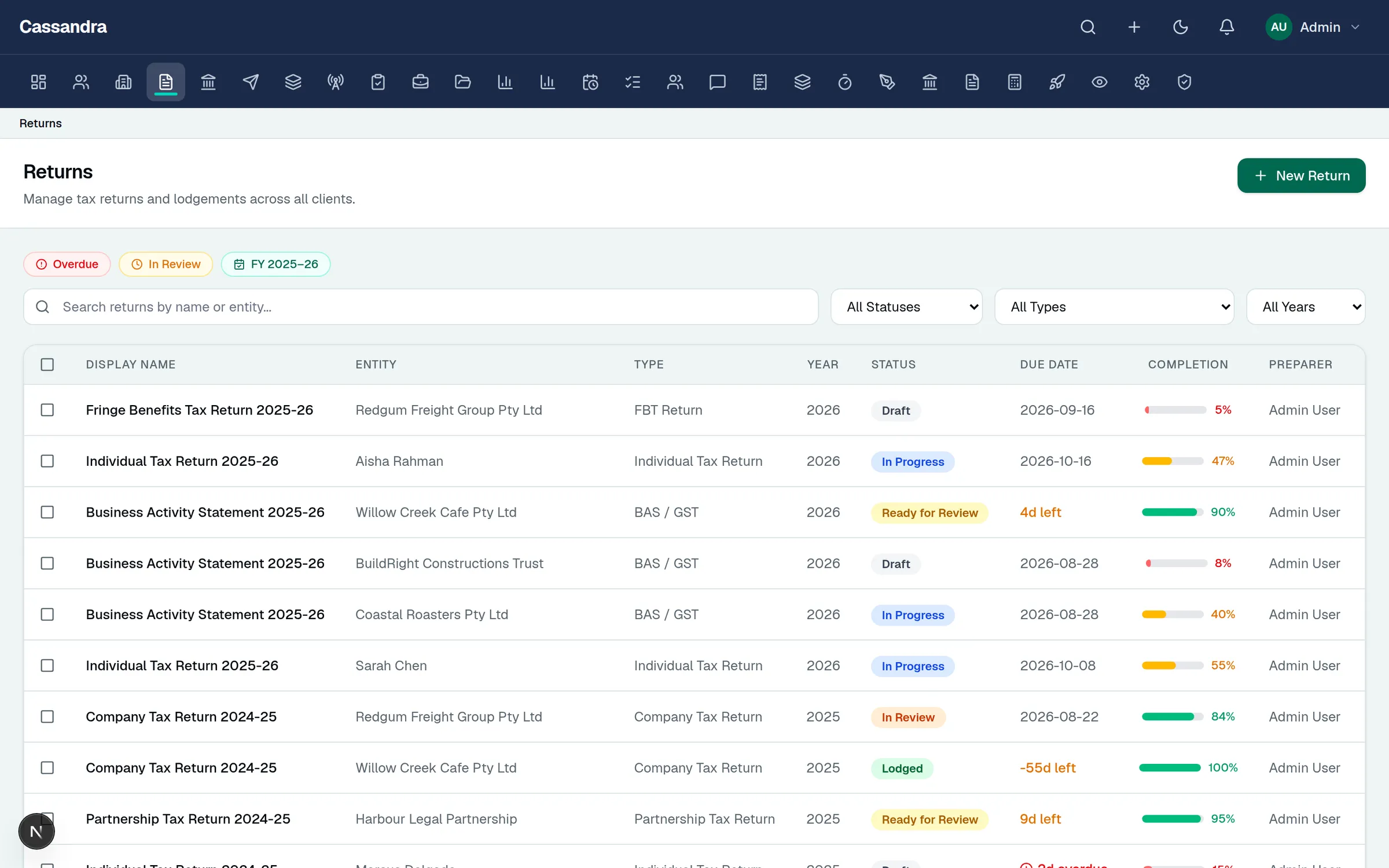Click the '-55d left' due date
Viewport: 1389px width, 868px height.
[1048, 768]
